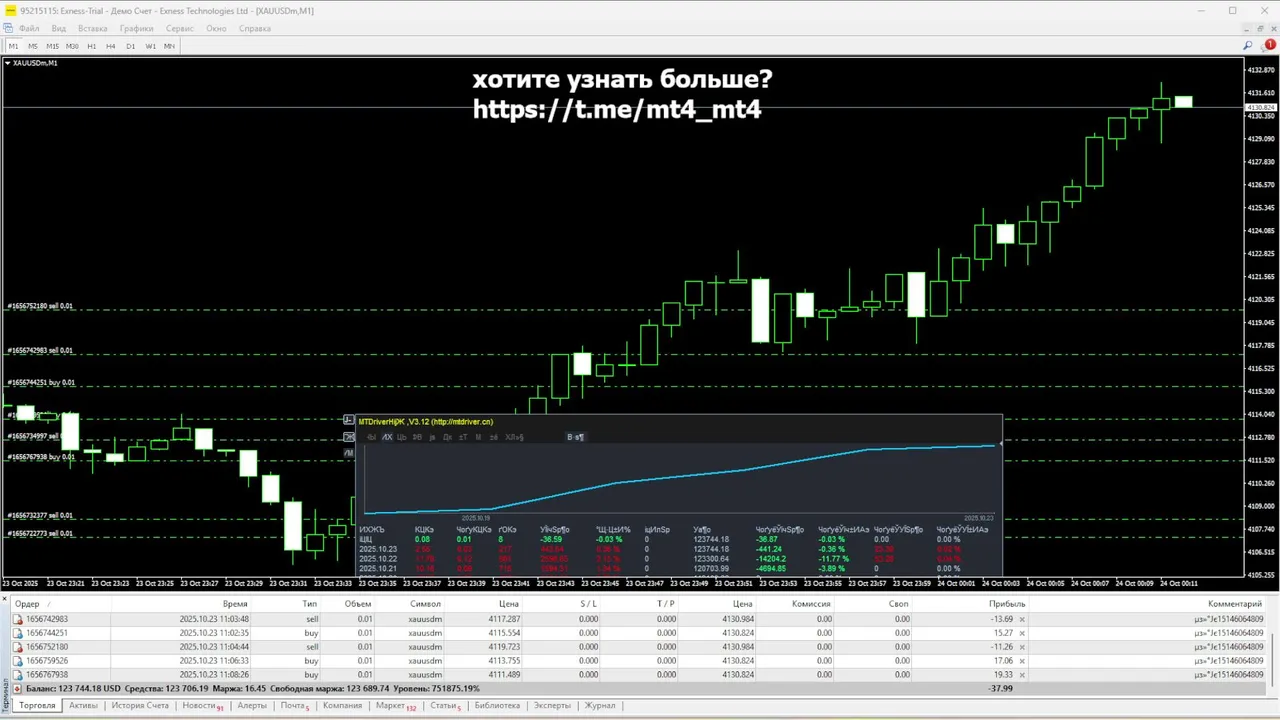
Task: Select the highlighted button in MTDriver panel toolbar
Action: 575,437
